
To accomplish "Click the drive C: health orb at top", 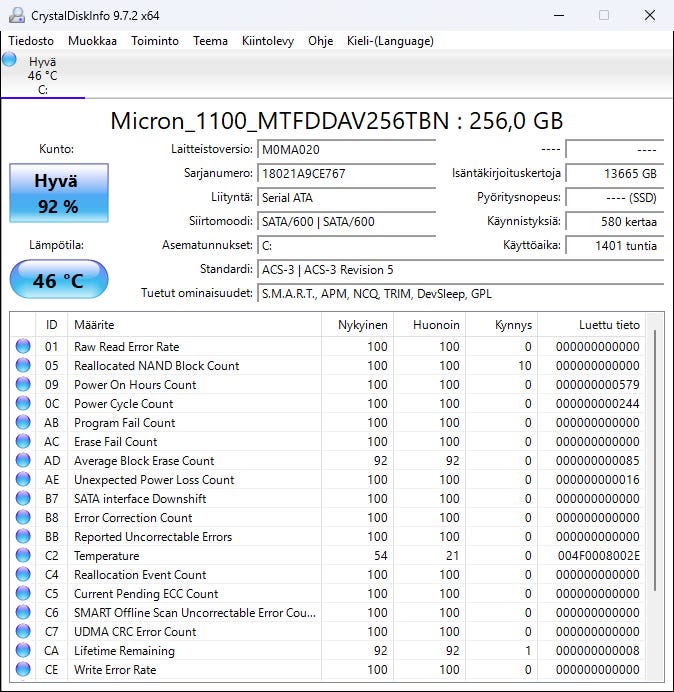I will click(10, 60).
